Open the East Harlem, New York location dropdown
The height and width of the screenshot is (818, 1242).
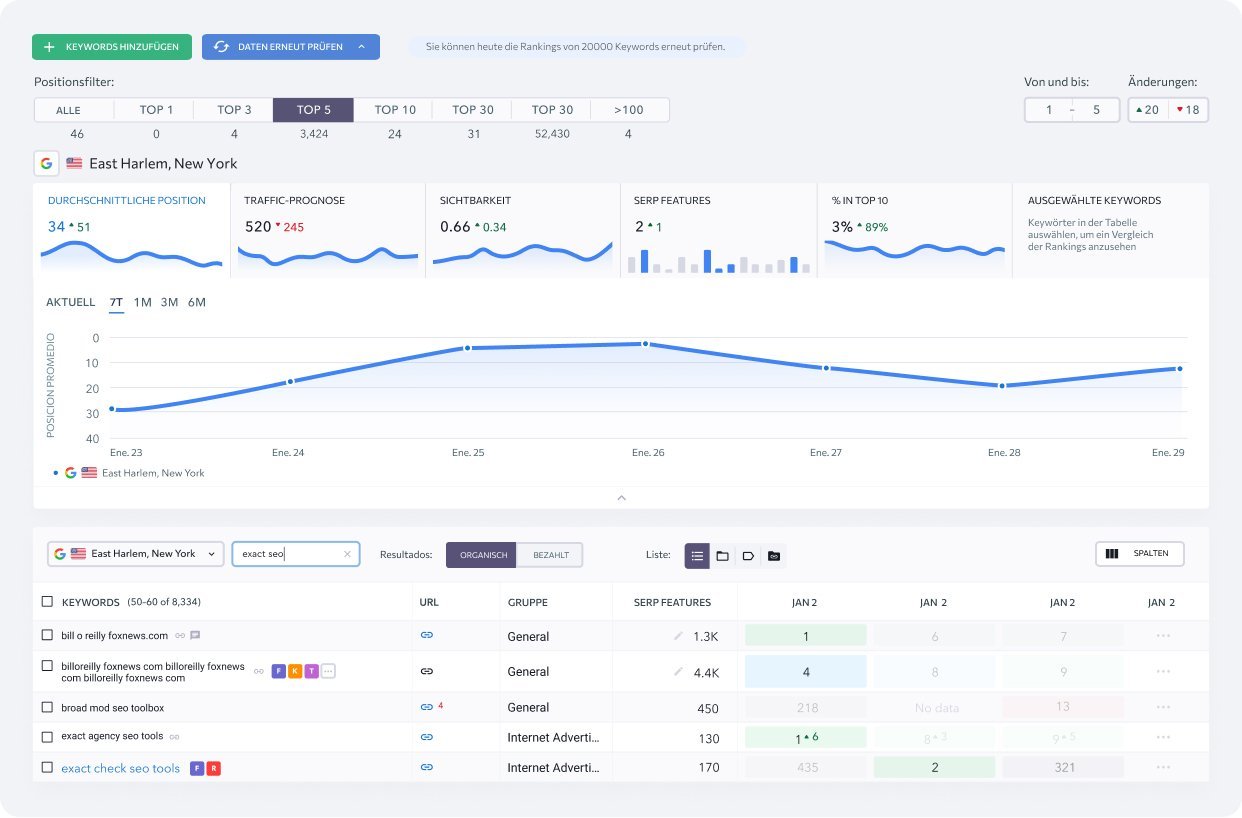click(136, 554)
